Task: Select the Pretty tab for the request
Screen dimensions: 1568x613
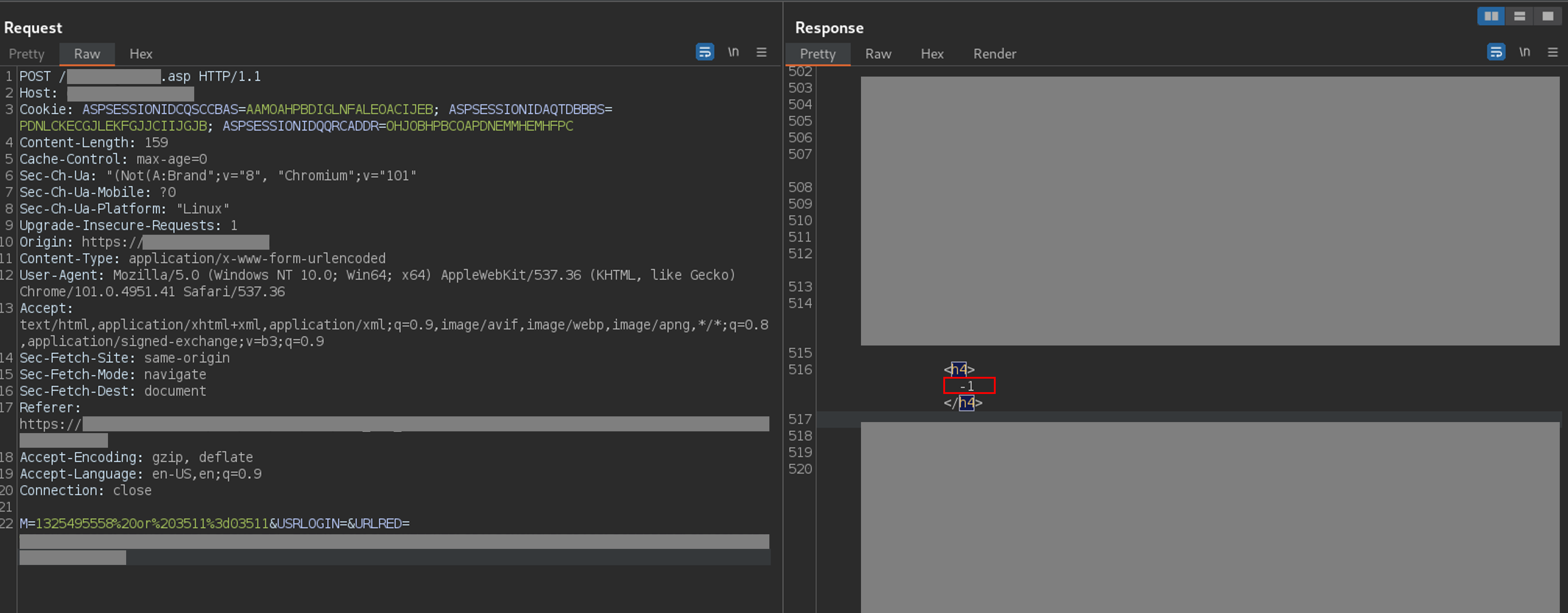Action: [26, 53]
